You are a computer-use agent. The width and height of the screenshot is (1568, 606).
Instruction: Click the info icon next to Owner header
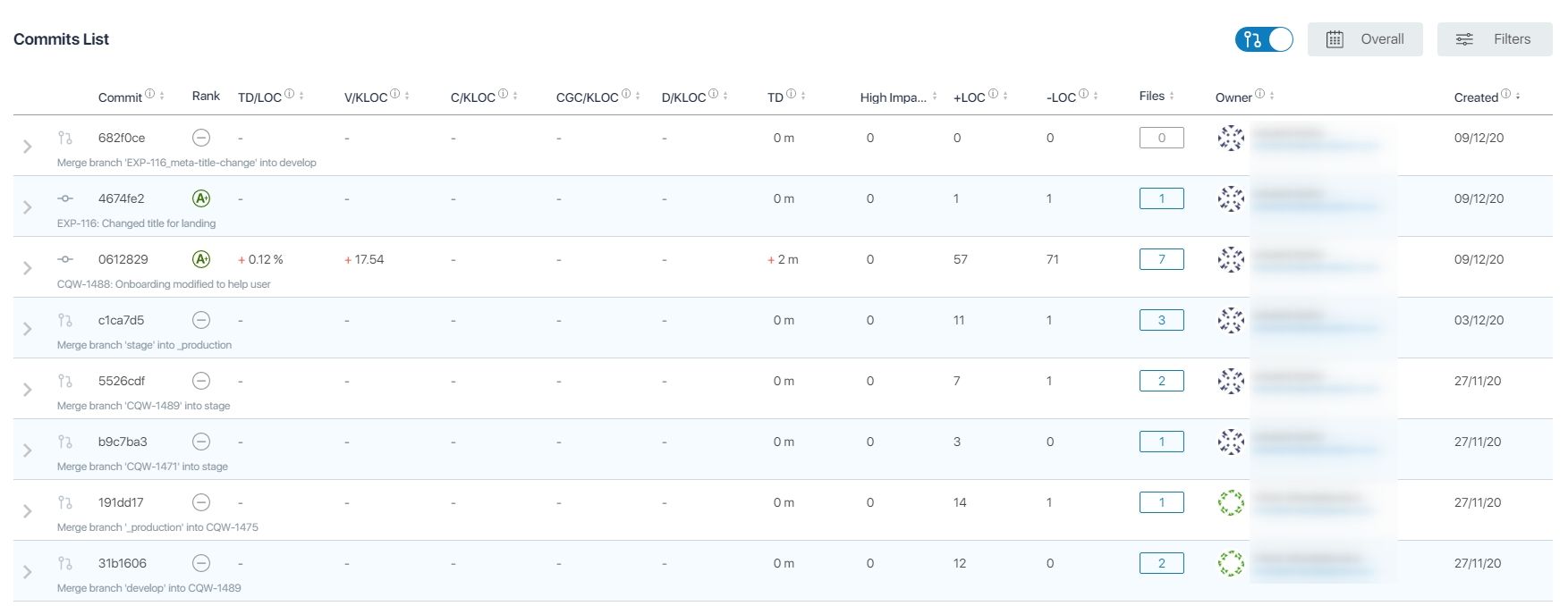1259,95
